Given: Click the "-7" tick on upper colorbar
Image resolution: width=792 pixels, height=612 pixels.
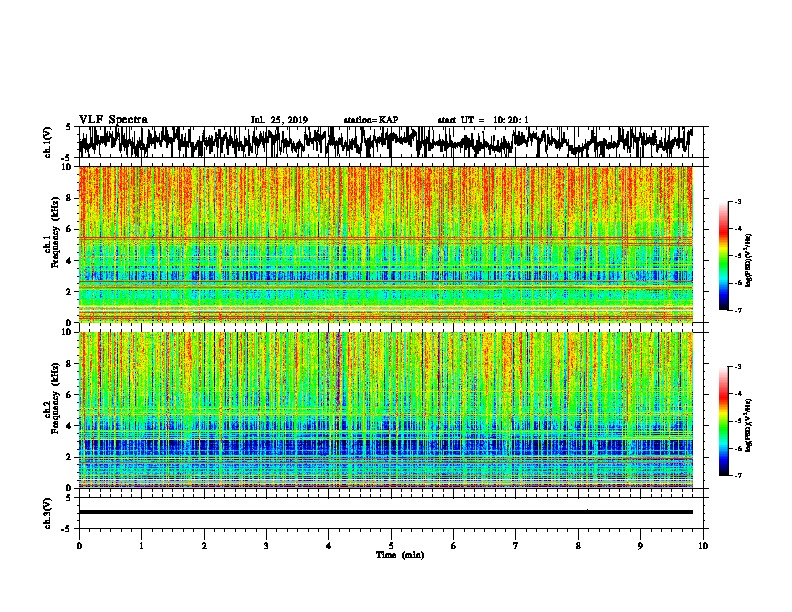Looking at the screenshot, I should 737,310.
